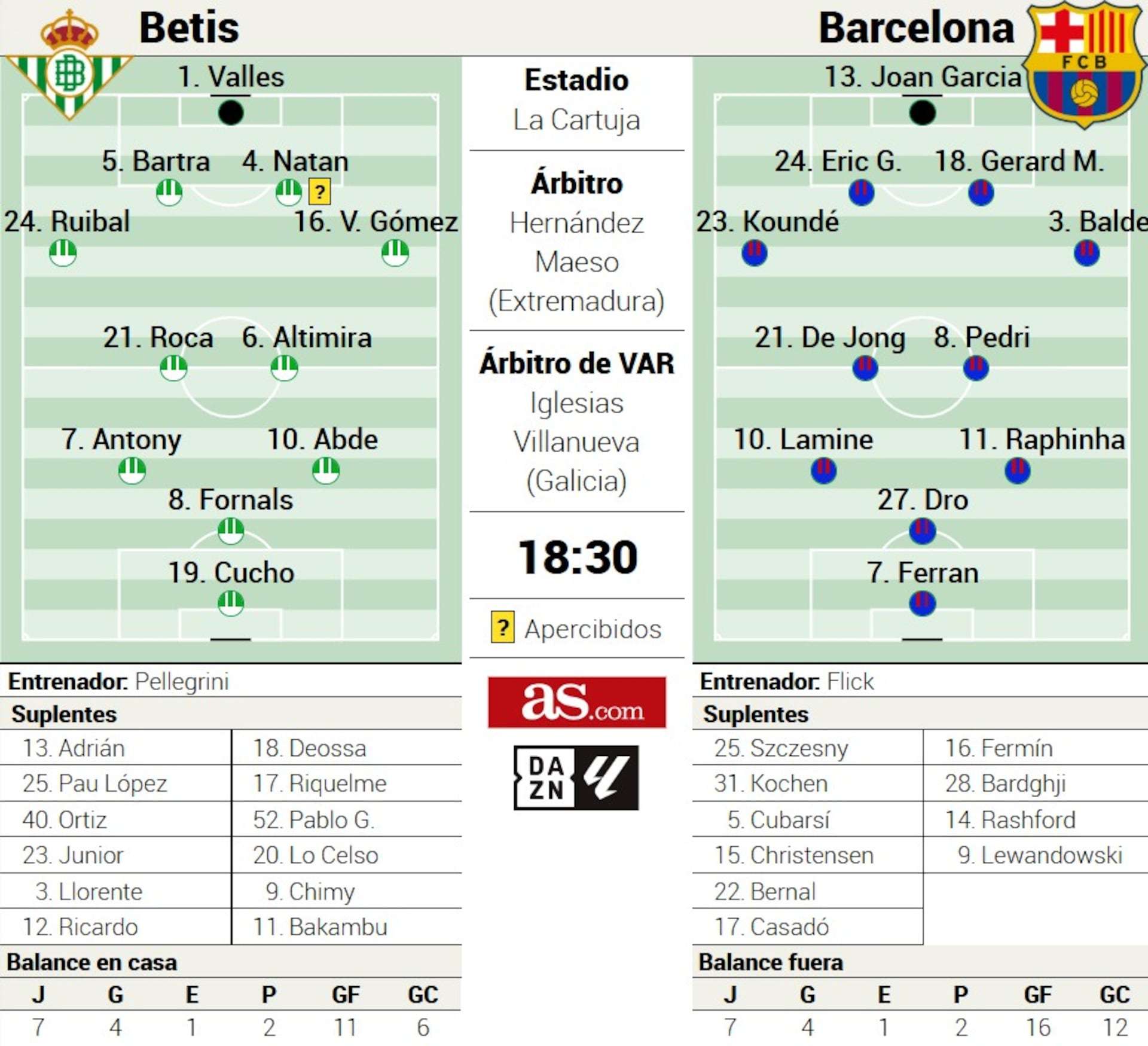Select the 18:30 kickoff time
Viewport: 1148px width, 1046px height.
[x=578, y=557]
